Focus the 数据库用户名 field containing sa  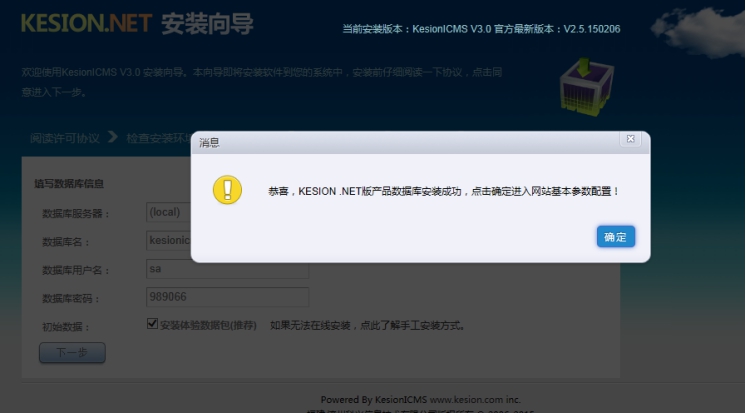[x=227, y=270]
